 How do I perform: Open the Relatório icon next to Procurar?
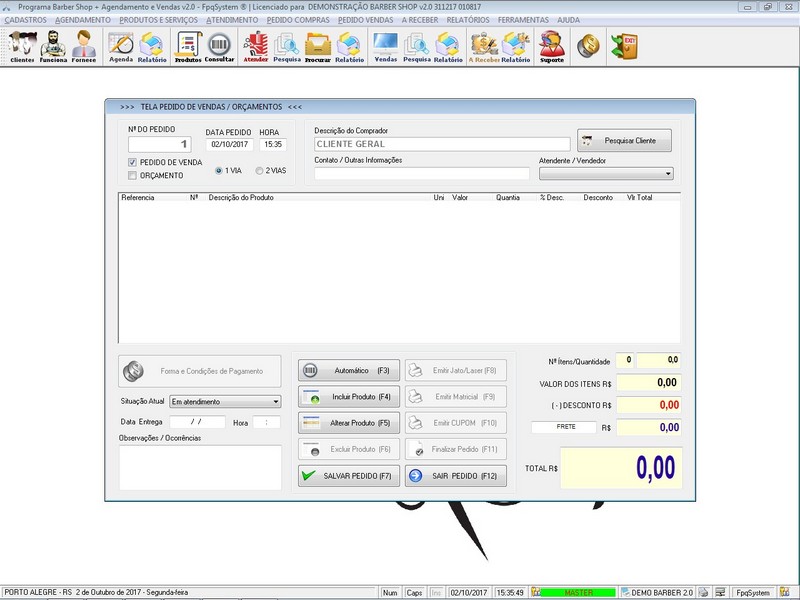pyautogui.click(x=349, y=46)
